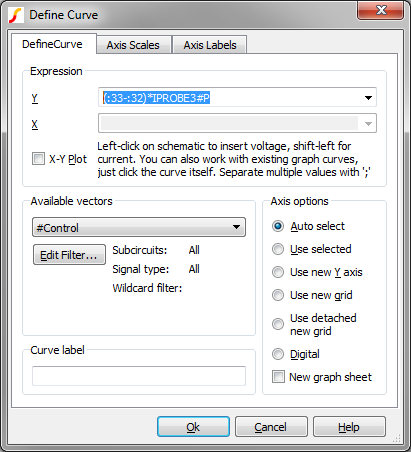Expand the Y expression dropdown arrow
This screenshot has height=452, width=411.
point(368,98)
